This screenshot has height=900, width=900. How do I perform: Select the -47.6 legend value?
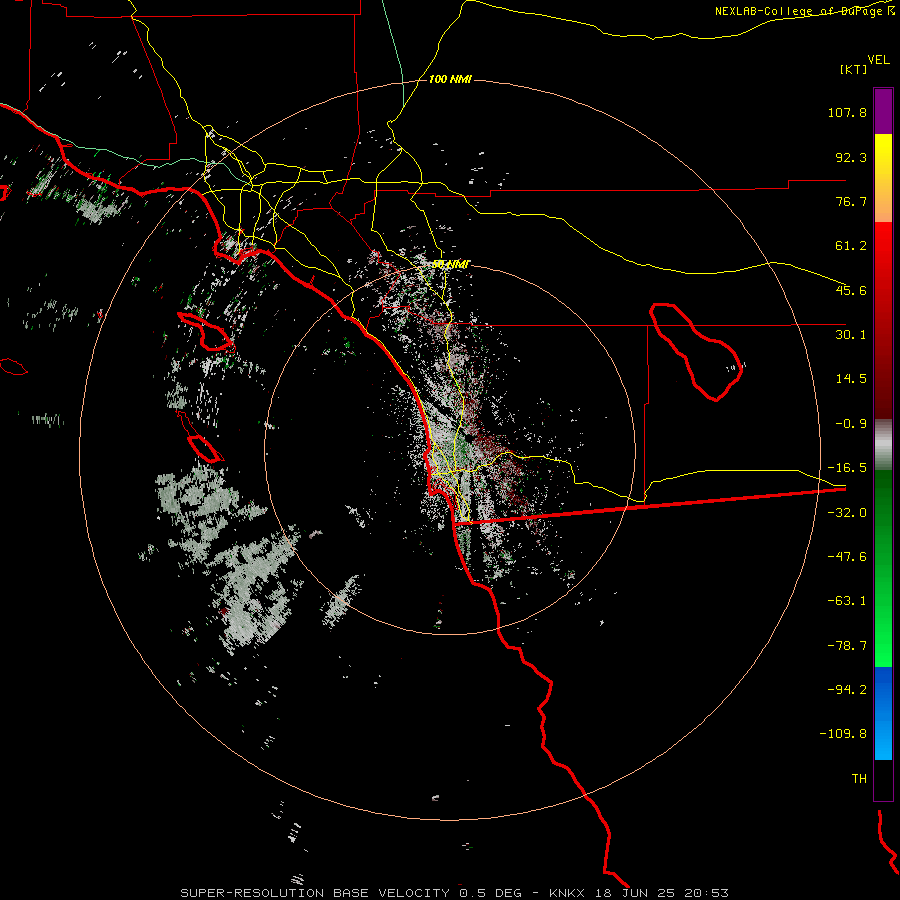(x=847, y=557)
